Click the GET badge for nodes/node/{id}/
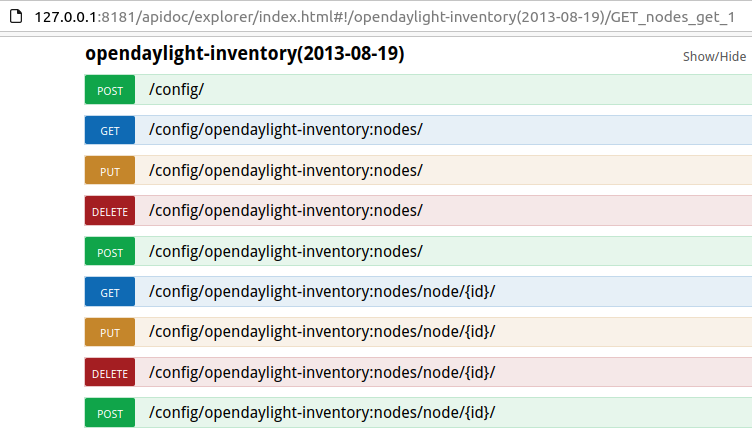The image size is (752, 431). pos(110,292)
